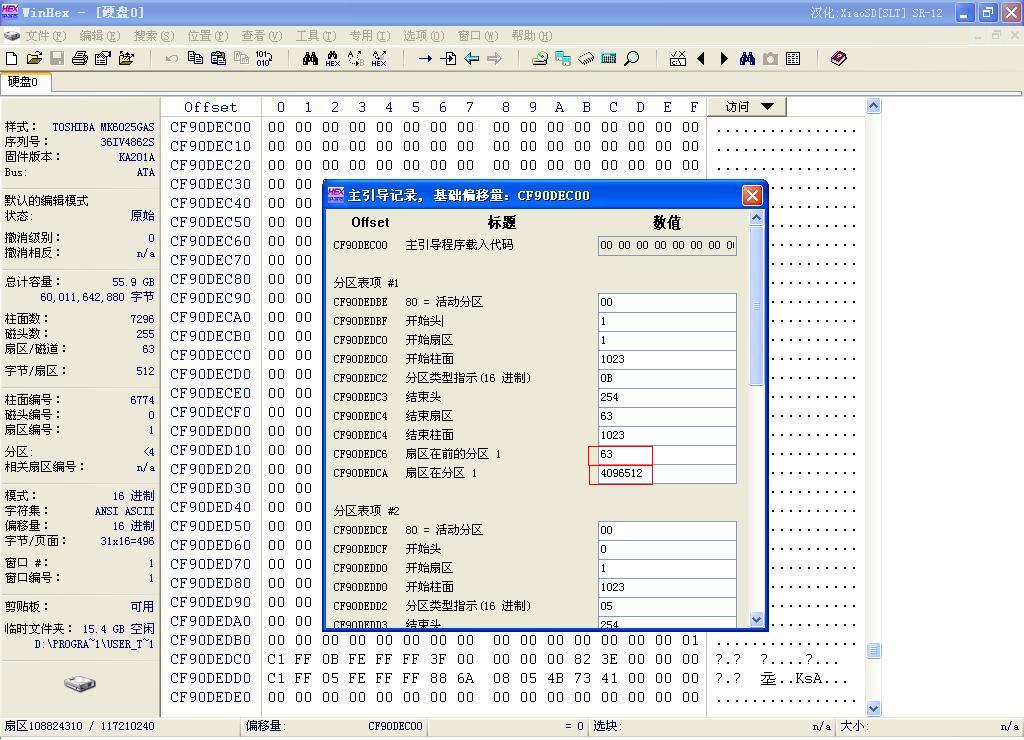Click the black left triangle navigation icon
This screenshot has height=740, width=1024.
click(701, 59)
